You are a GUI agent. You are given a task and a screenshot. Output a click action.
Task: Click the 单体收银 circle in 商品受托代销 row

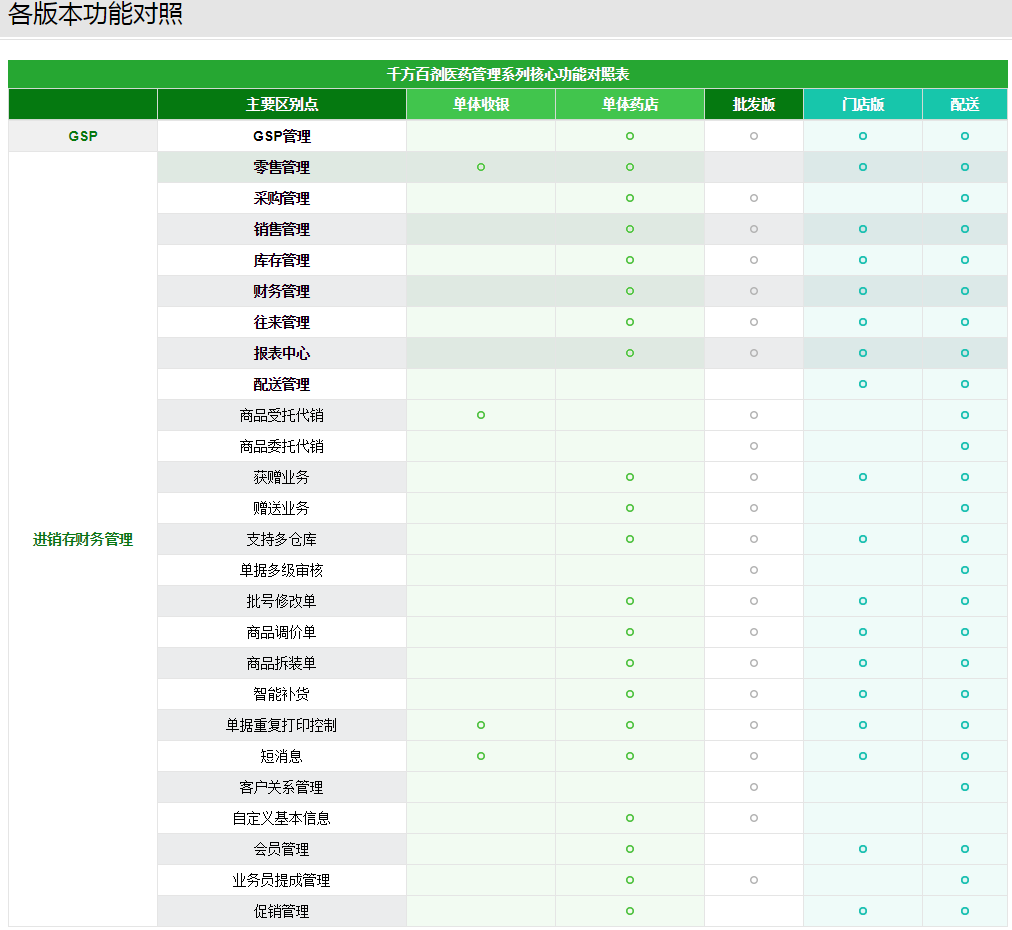(x=481, y=415)
